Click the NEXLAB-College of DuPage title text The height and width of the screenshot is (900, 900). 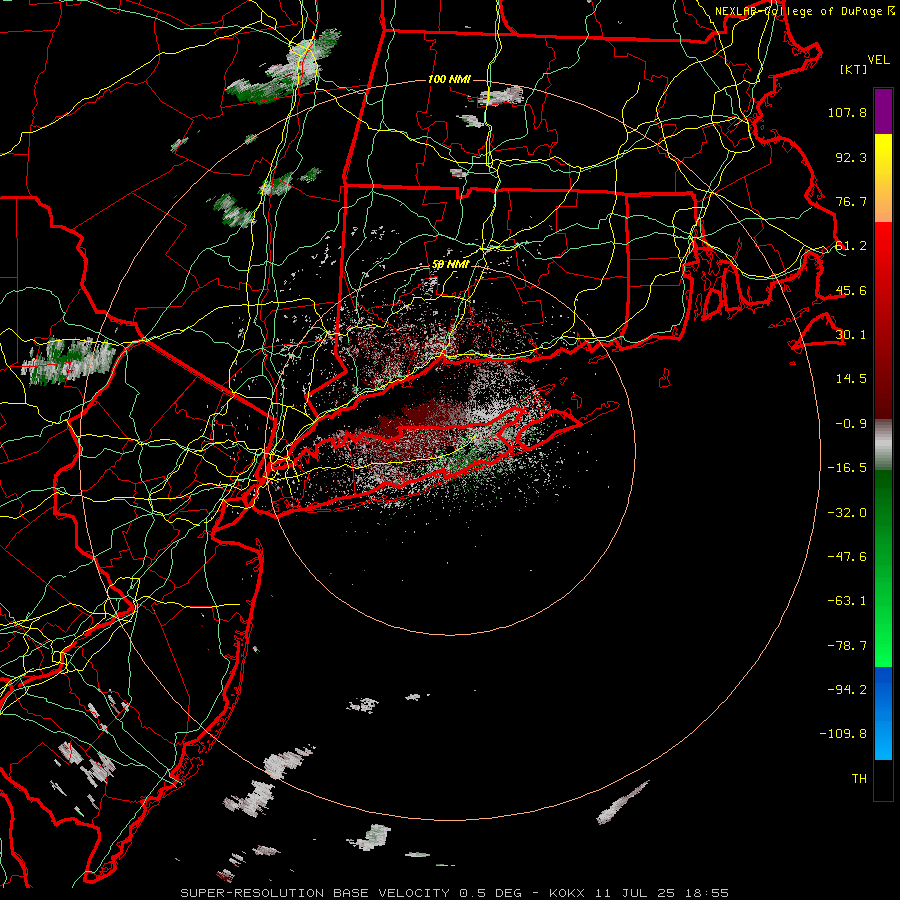pyautogui.click(x=805, y=11)
